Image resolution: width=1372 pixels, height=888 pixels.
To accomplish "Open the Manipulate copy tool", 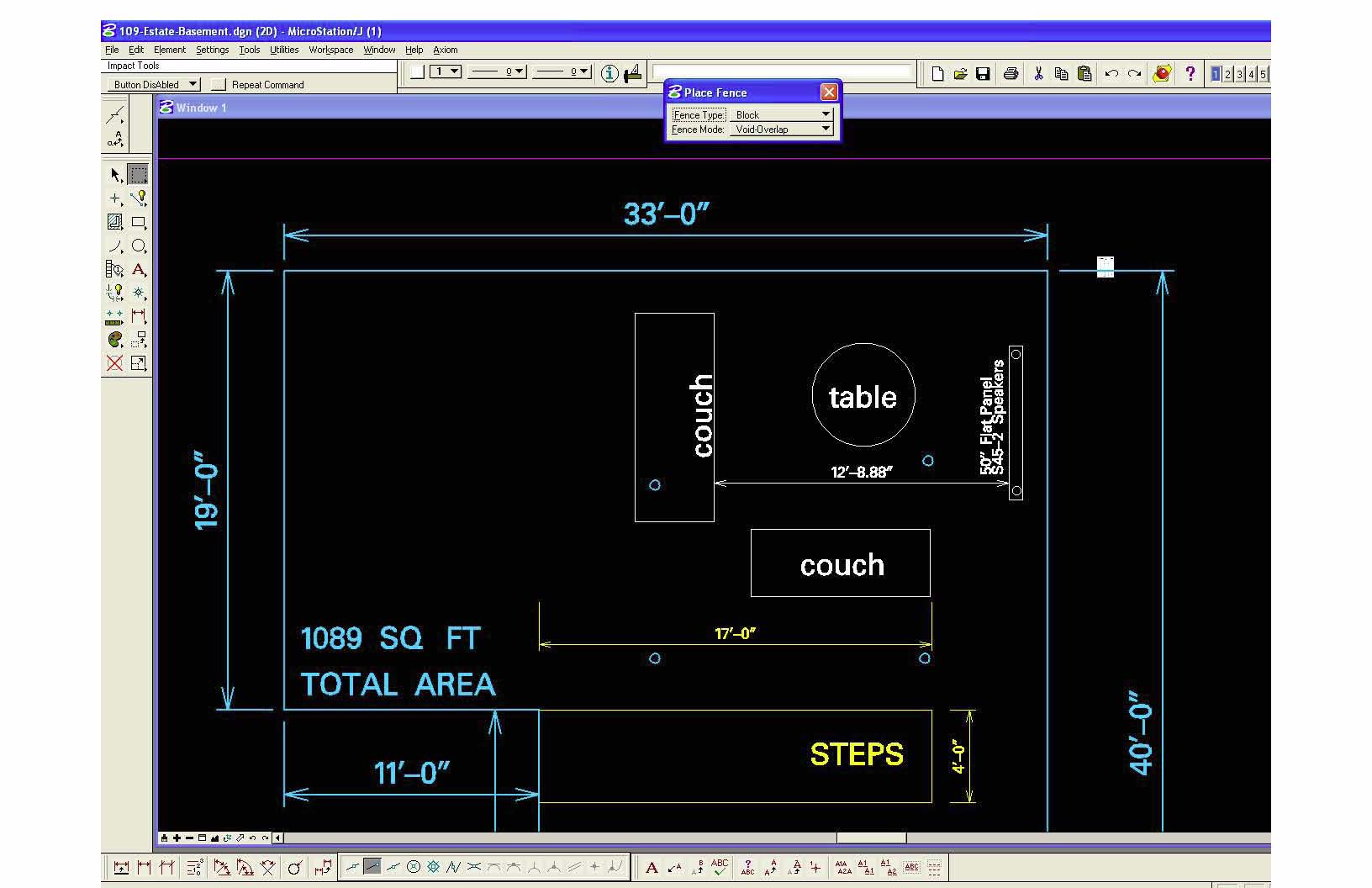I will [x=138, y=340].
